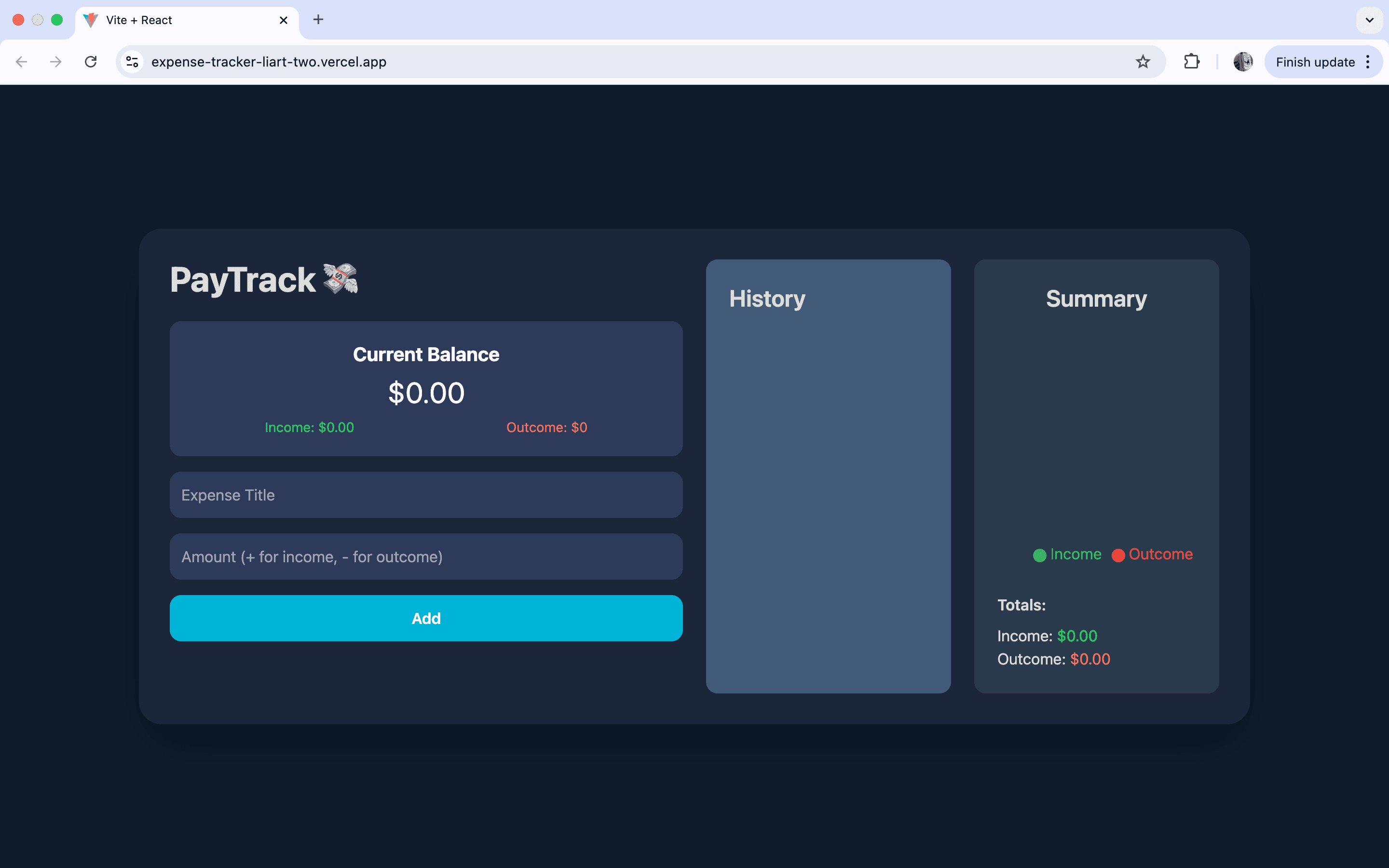Click the reload page icon

tap(91, 61)
